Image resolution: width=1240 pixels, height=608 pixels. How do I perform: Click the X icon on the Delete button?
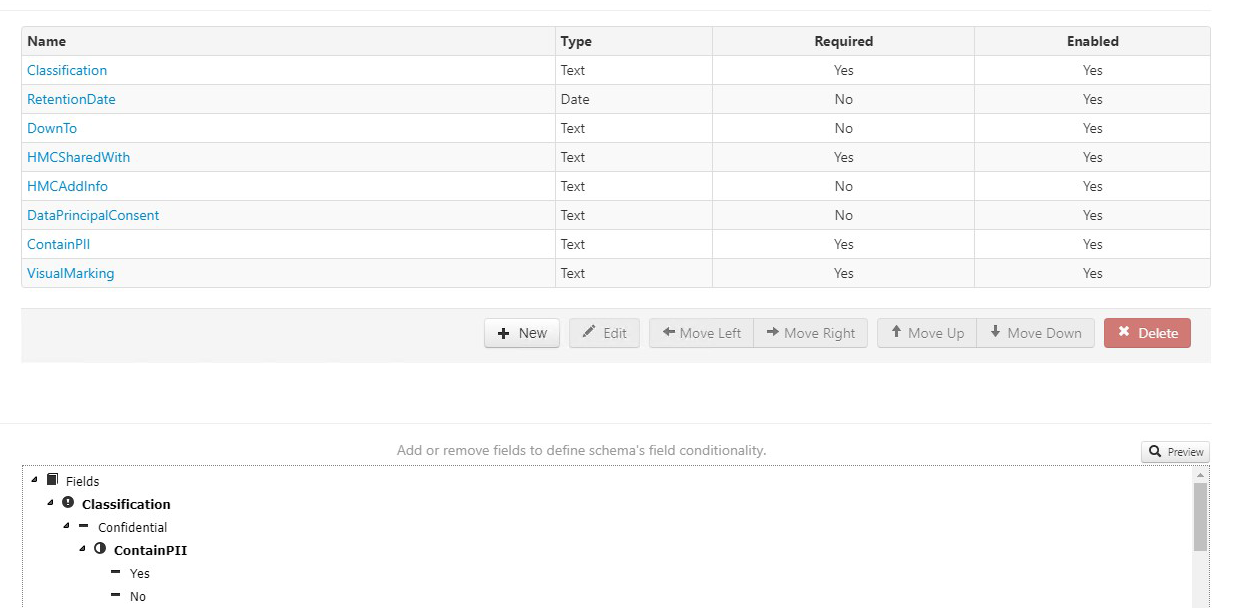click(1124, 333)
